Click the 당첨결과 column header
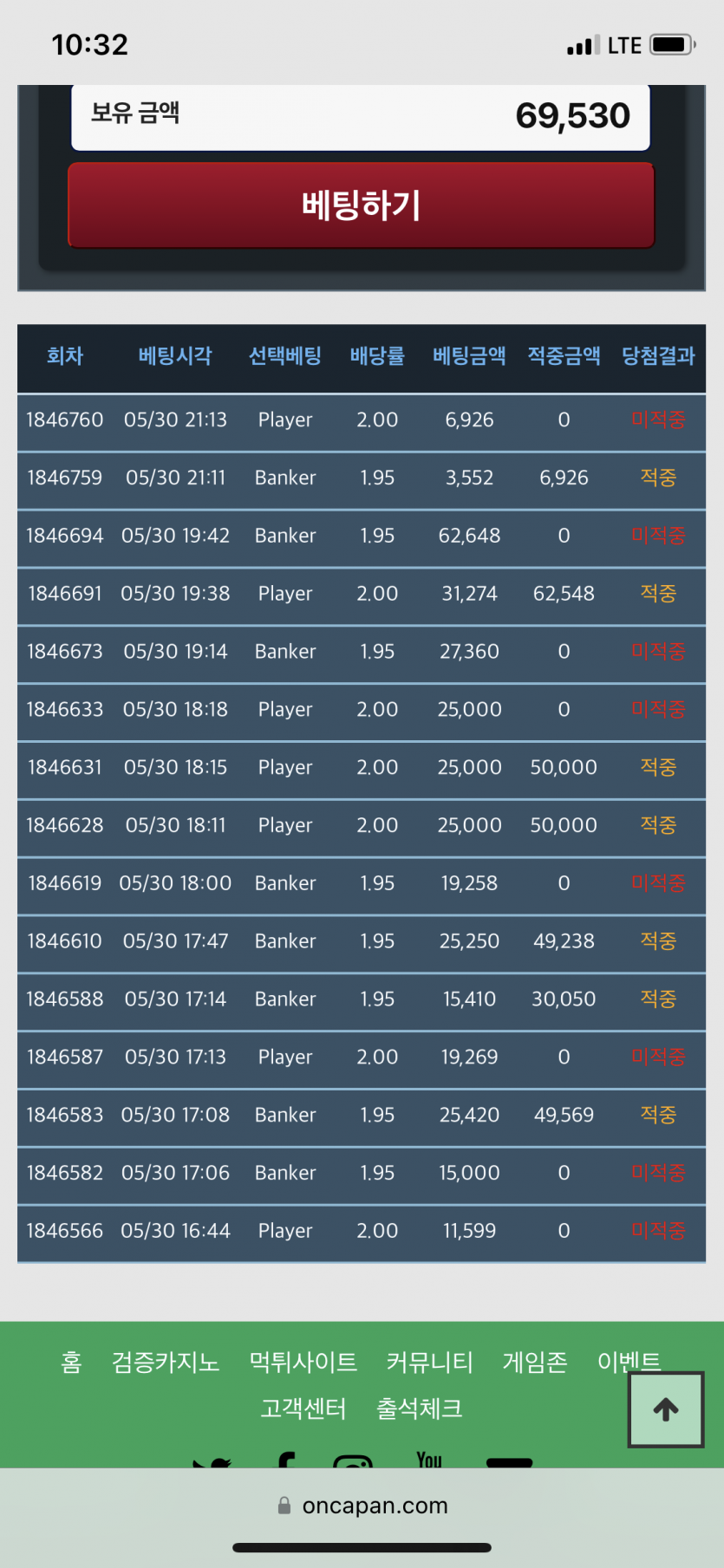The image size is (724, 1568). click(x=658, y=356)
